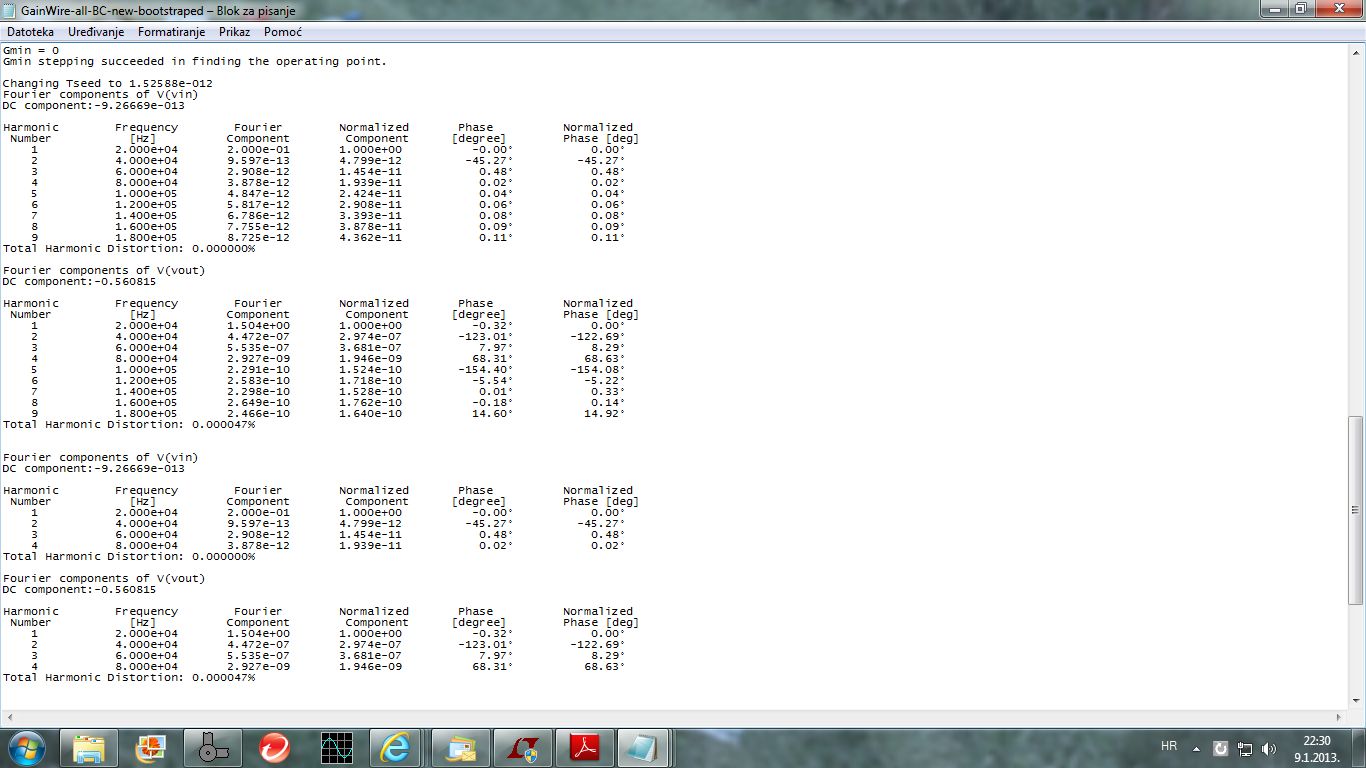1366x768 pixels.
Task: Click the Fourier component 2.291e-10
Action: (x=258, y=369)
